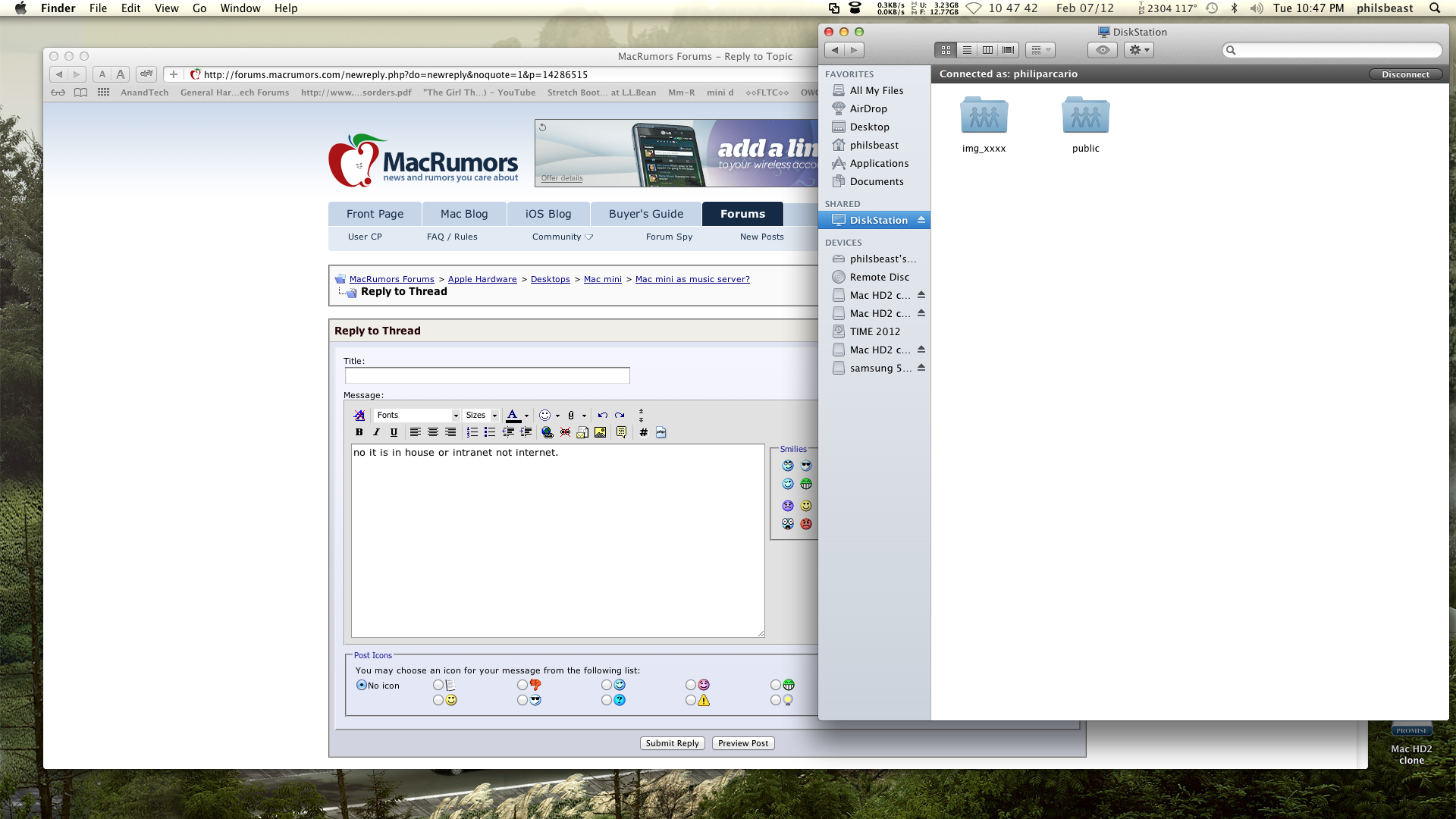Viewport: 1456px width, 819px height.
Task: Click the Underline formatting icon
Action: [394, 432]
